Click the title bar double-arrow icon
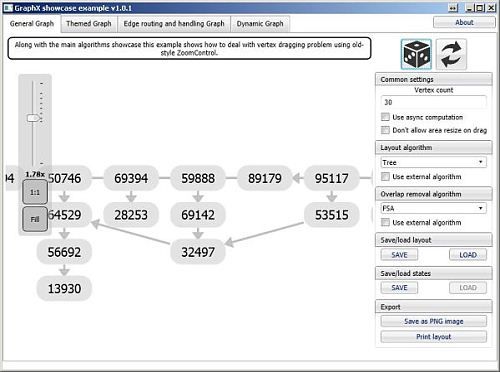This screenshot has height=372, width=500. (x=453, y=8)
